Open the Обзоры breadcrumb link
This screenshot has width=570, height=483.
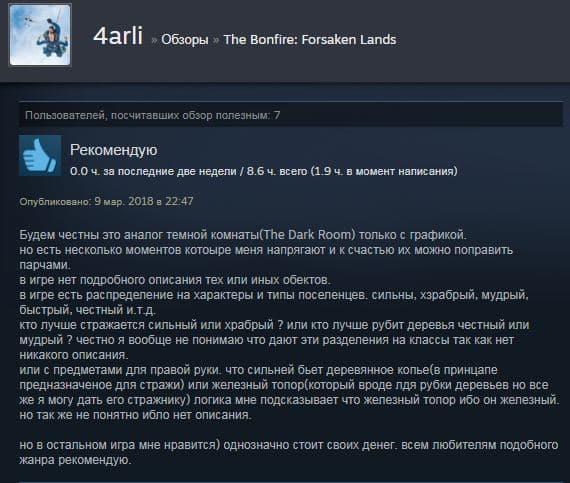pyautogui.click(x=185, y=39)
